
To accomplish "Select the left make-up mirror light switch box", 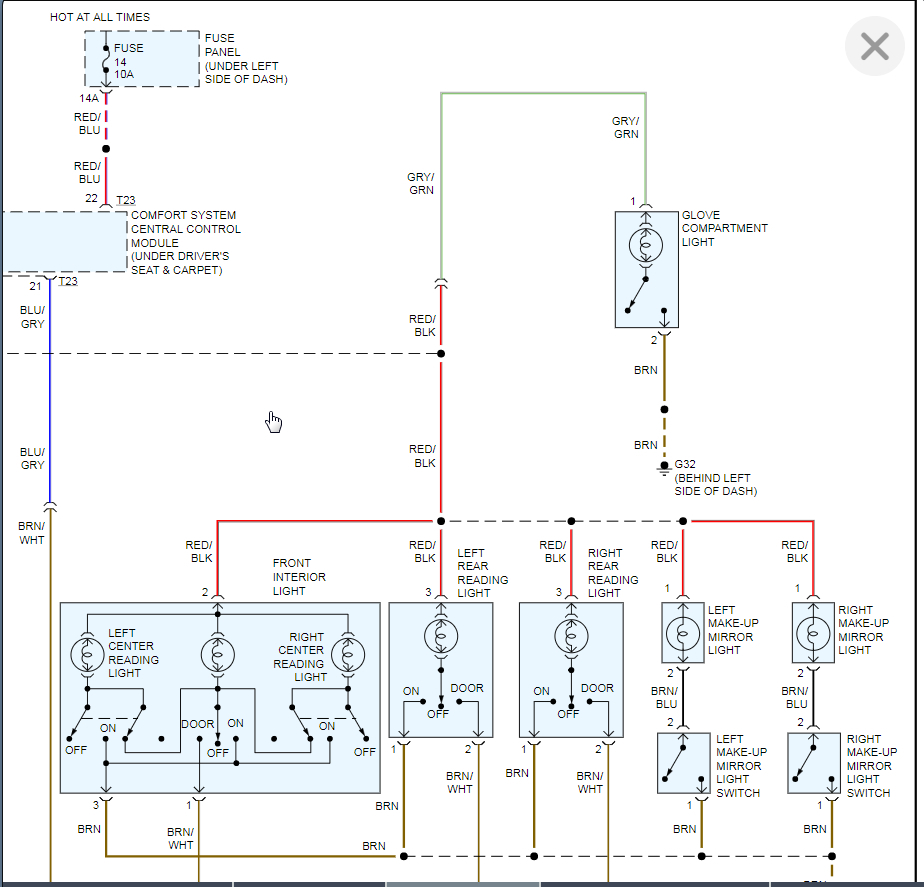I will (x=684, y=763).
